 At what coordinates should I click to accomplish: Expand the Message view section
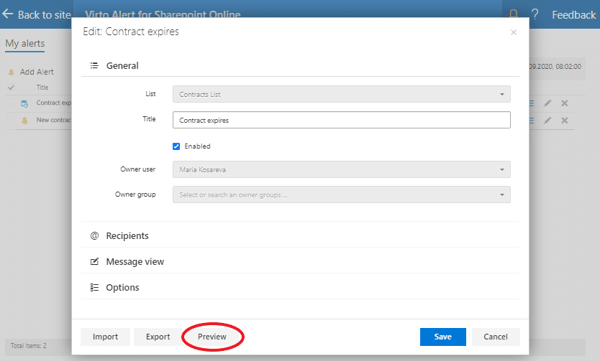pyautogui.click(x=300, y=262)
